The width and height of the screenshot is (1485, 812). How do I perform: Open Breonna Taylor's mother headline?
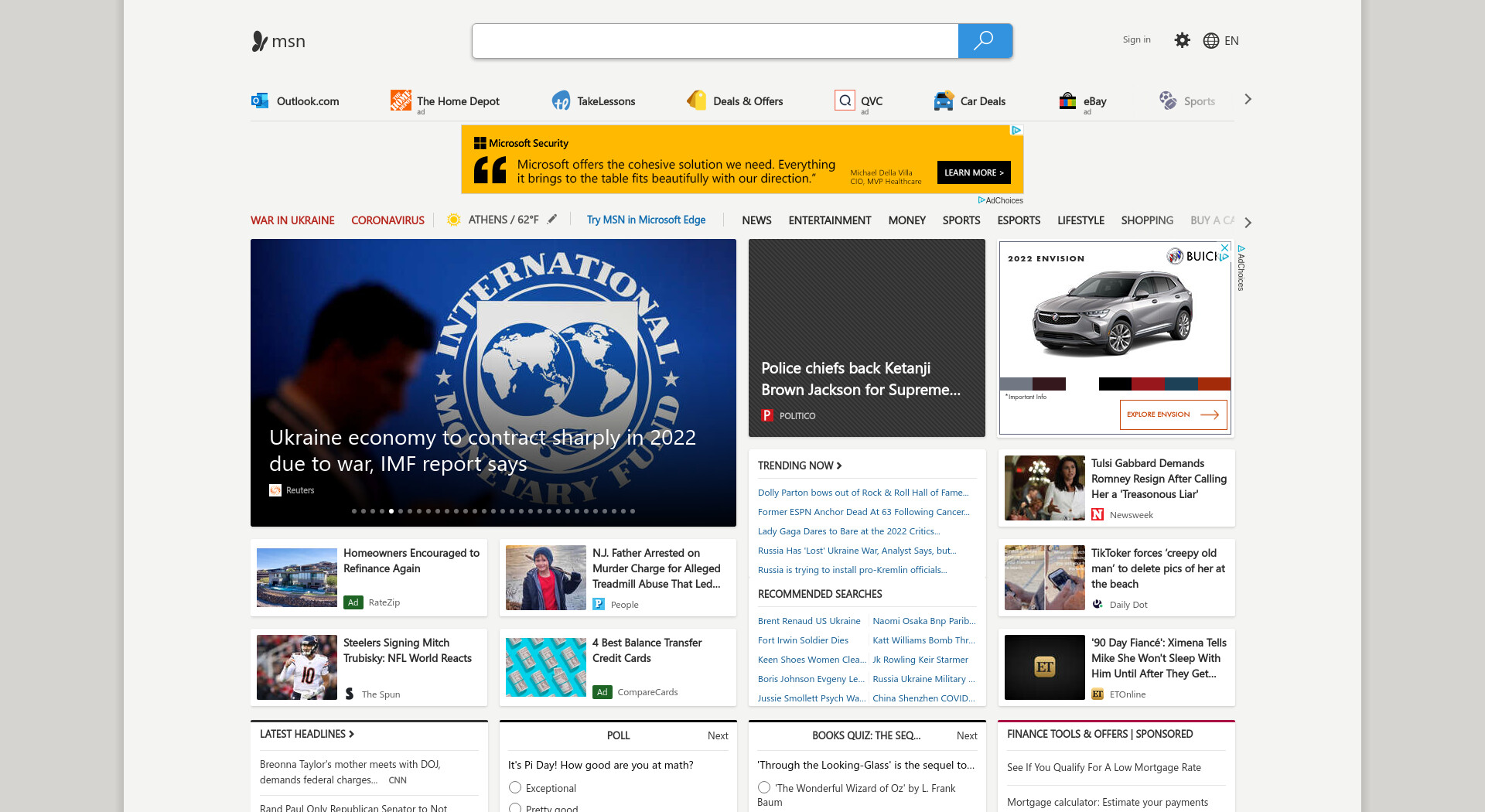tap(350, 772)
